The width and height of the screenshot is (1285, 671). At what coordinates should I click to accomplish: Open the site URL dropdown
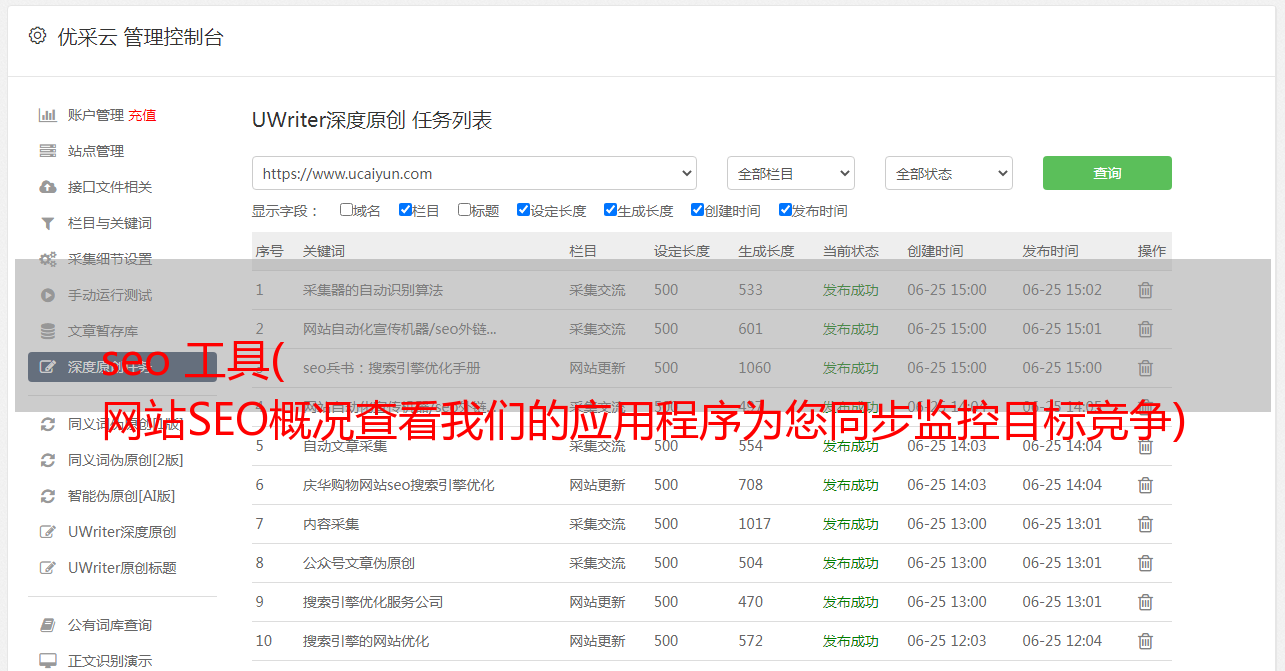click(x=474, y=173)
